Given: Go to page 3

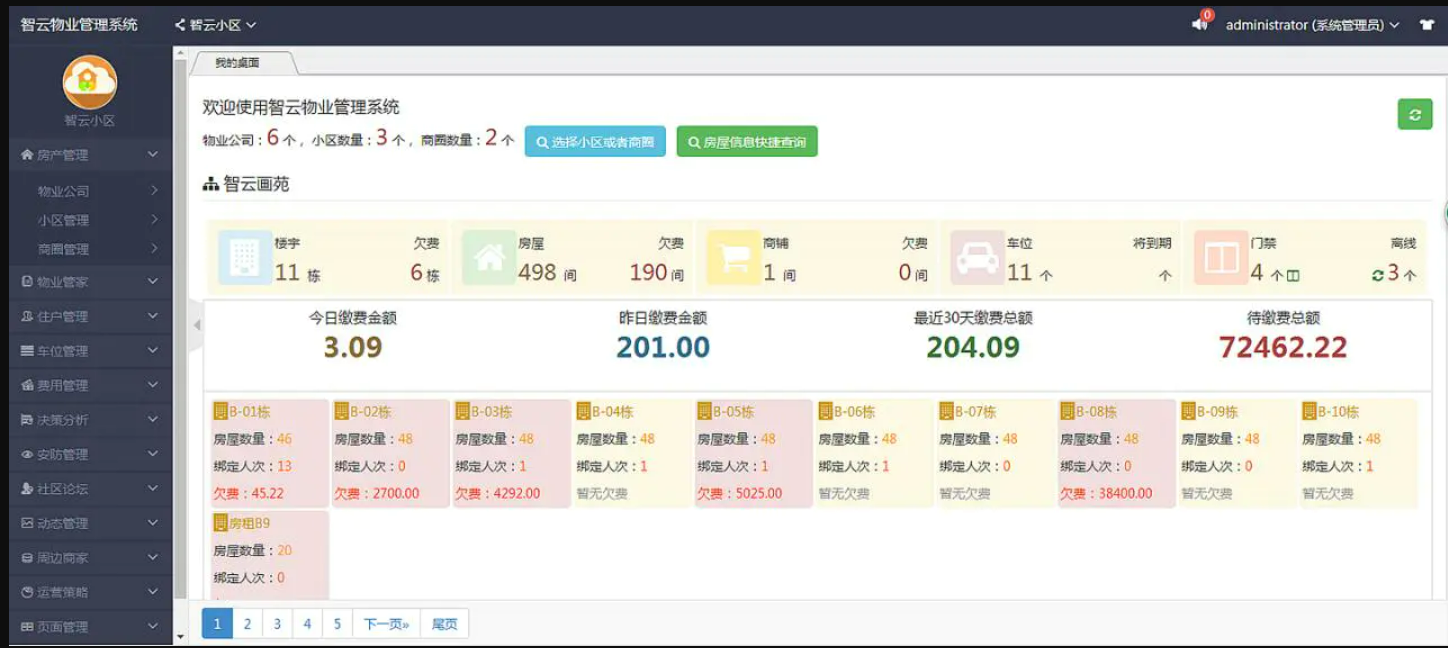Looking at the screenshot, I should click(x=277, y=624).
